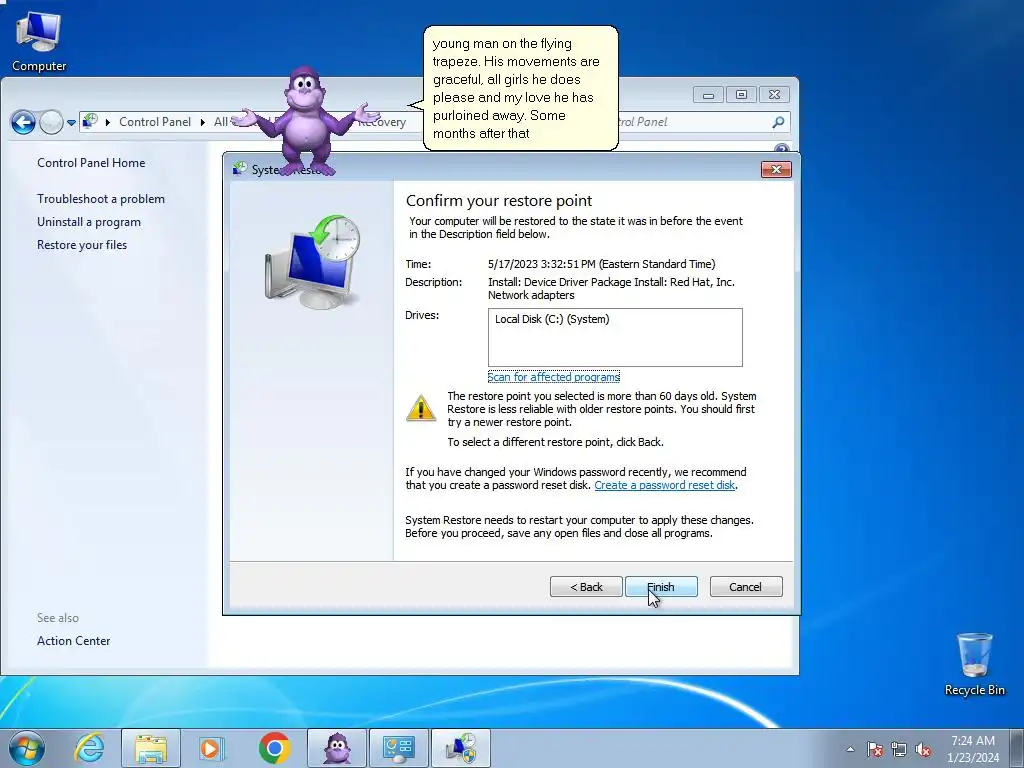Open Windows Media Player from taskbar
This screenshot has height=768, width=1024.
[212, 748]
